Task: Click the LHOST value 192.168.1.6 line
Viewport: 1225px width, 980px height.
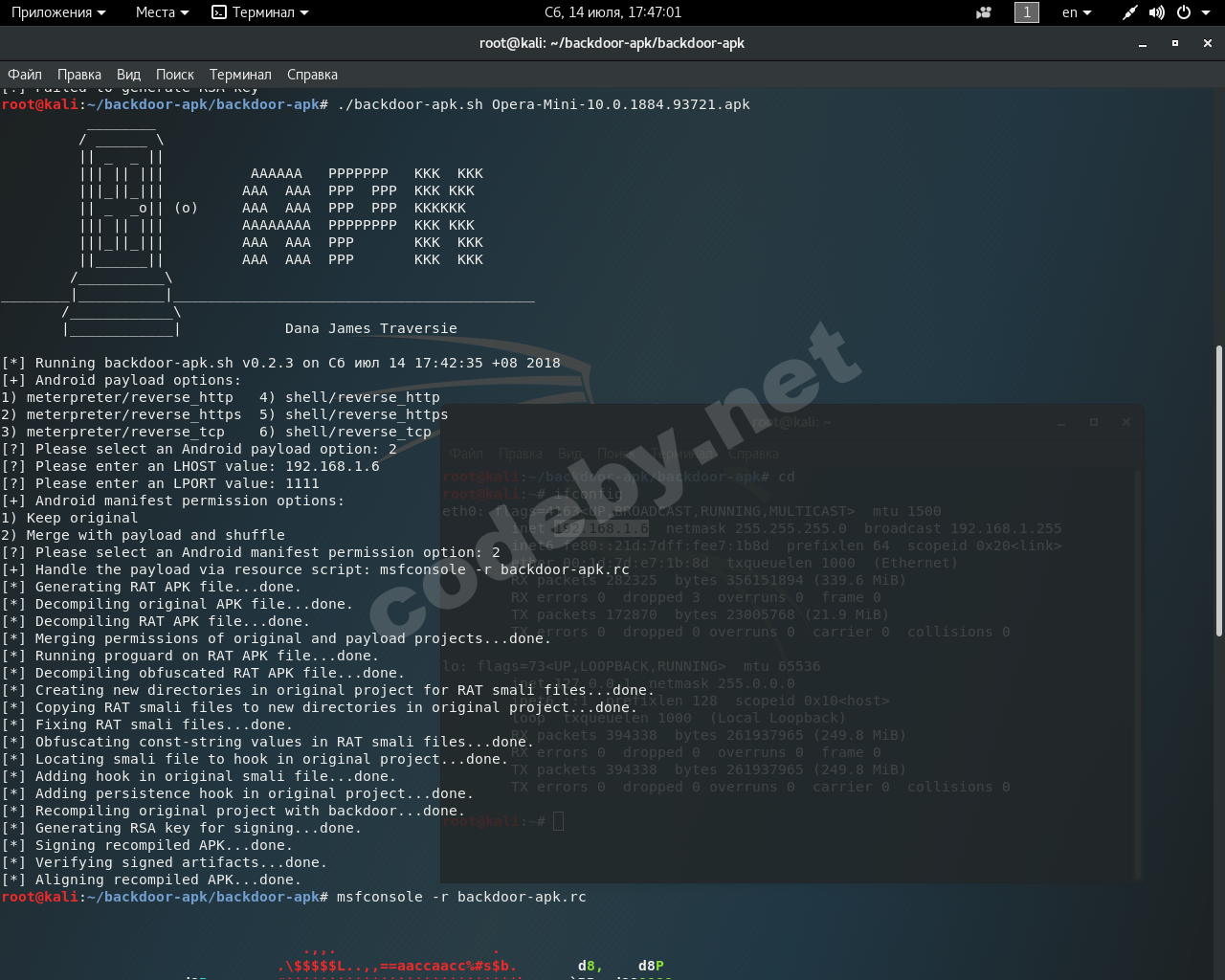Action: click(x=190, y=466)
